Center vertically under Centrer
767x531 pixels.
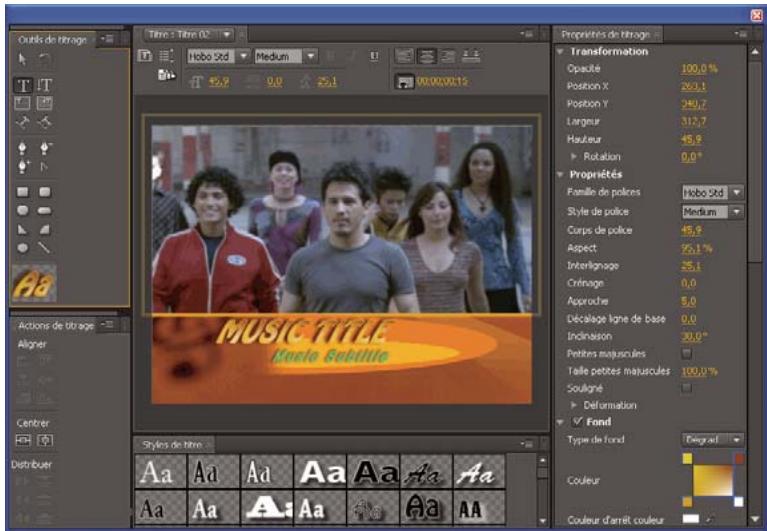point(45,441)
